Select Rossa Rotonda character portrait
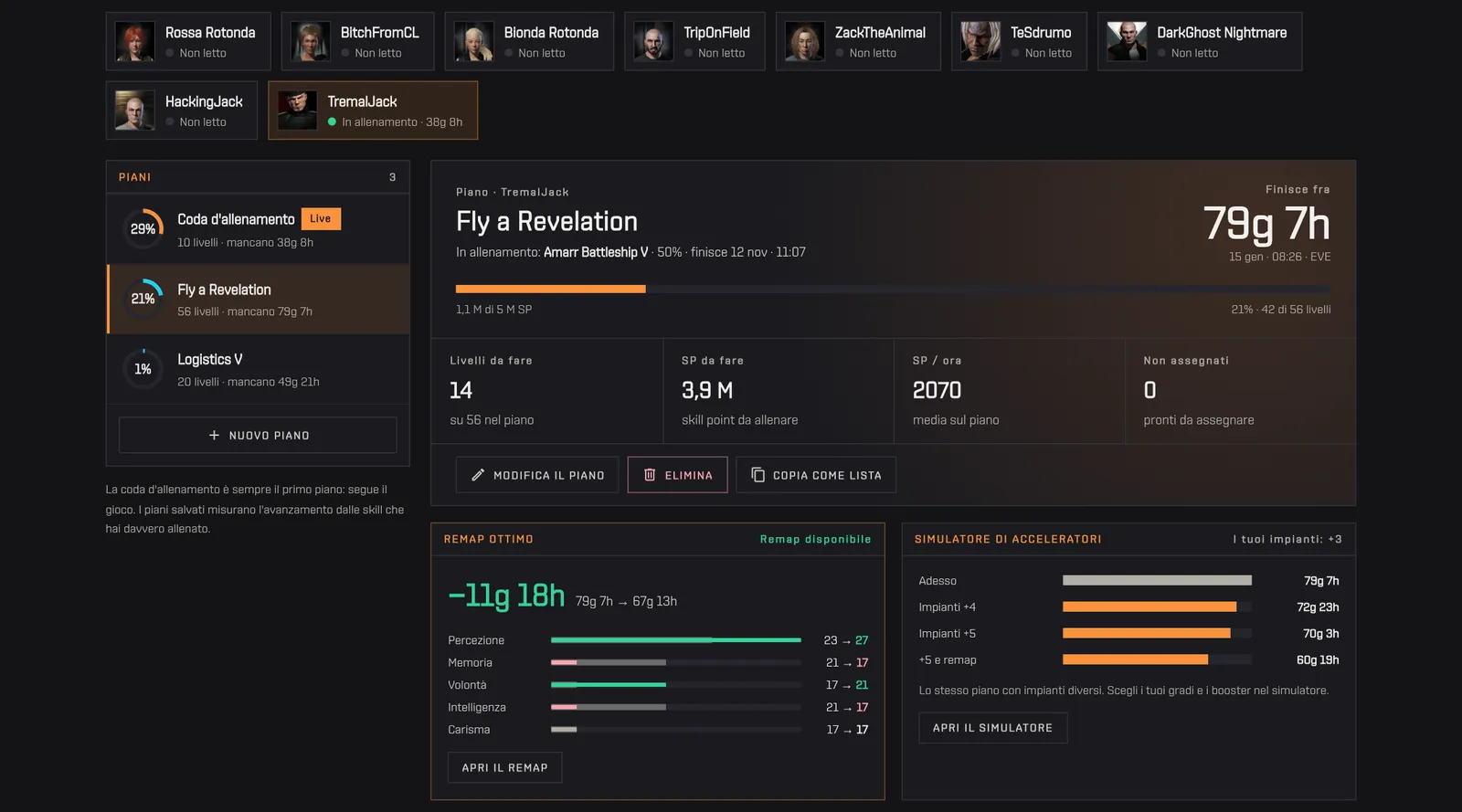The height and width of the screenshot is (812, 1462). 134,42
